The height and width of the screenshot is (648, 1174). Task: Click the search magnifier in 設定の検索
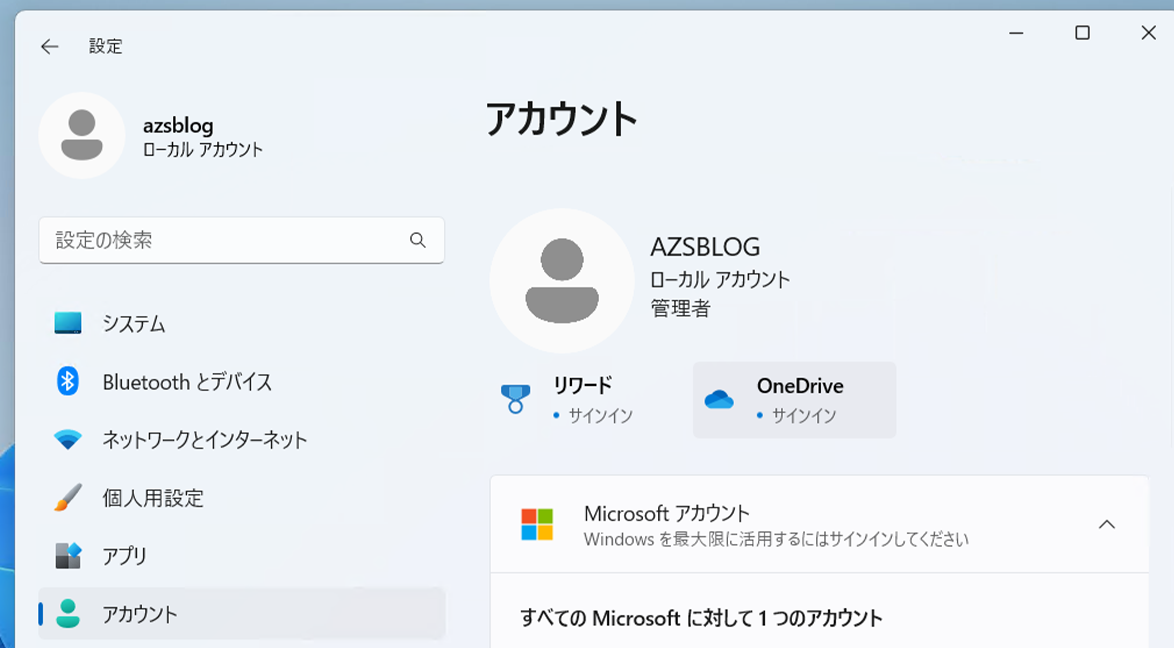point(419,240)
